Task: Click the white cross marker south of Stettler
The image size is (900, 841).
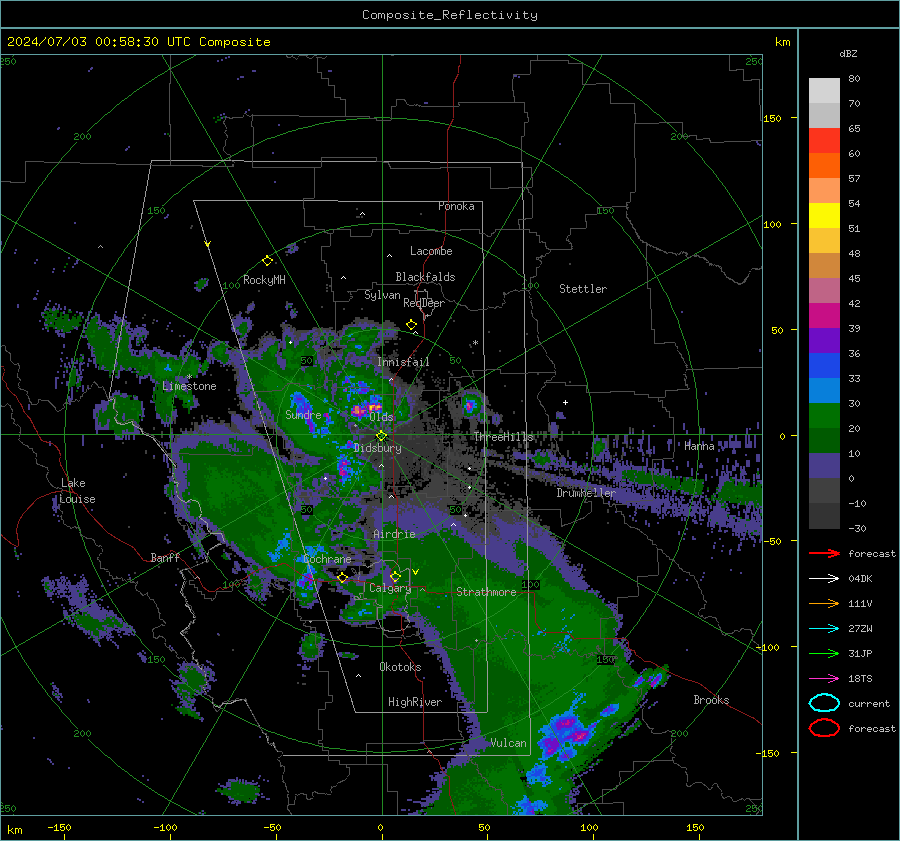Action: tap(565, 402)
